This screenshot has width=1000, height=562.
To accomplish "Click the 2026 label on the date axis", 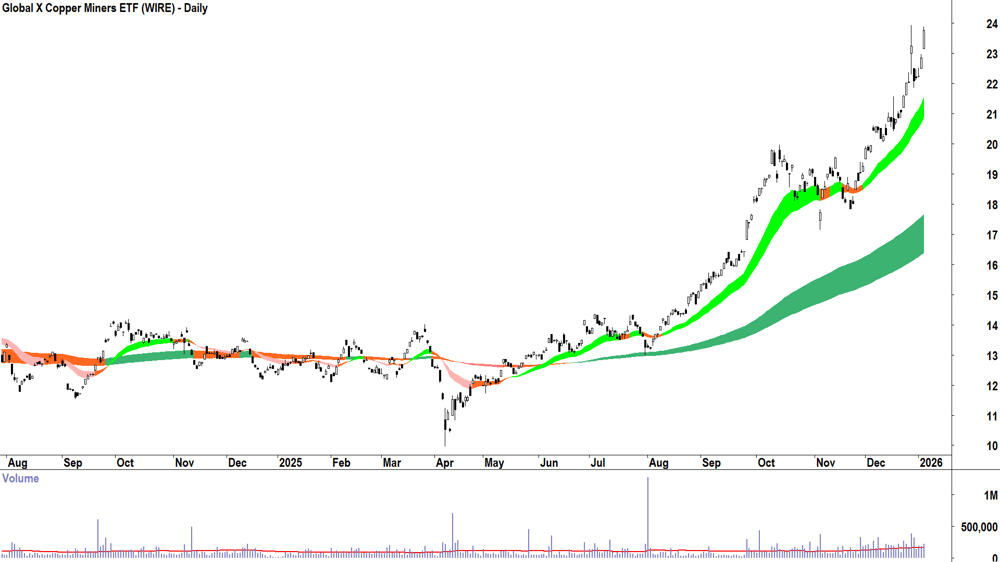I will (x=931, y=463).
